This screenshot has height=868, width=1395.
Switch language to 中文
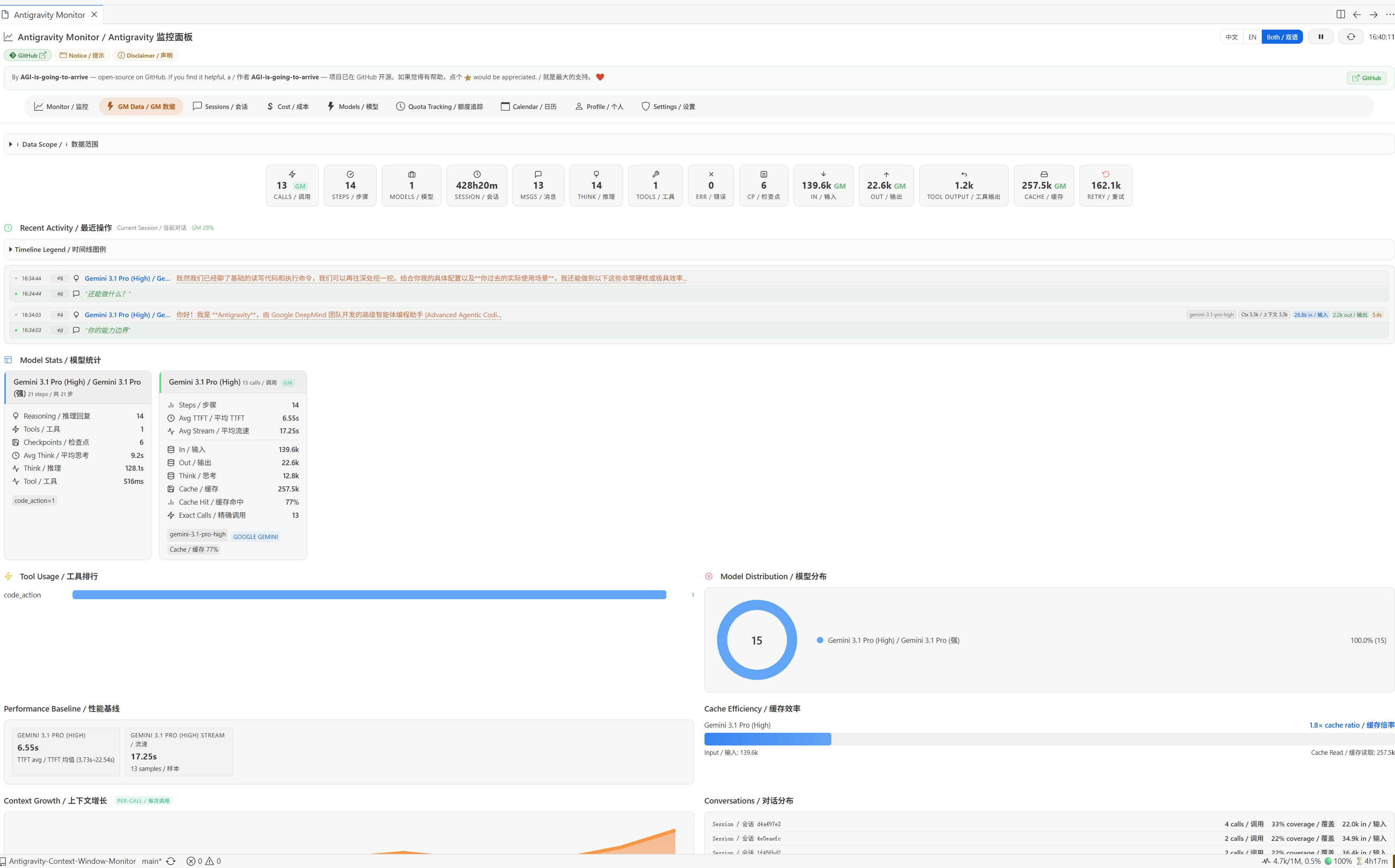click(1231, 37)
